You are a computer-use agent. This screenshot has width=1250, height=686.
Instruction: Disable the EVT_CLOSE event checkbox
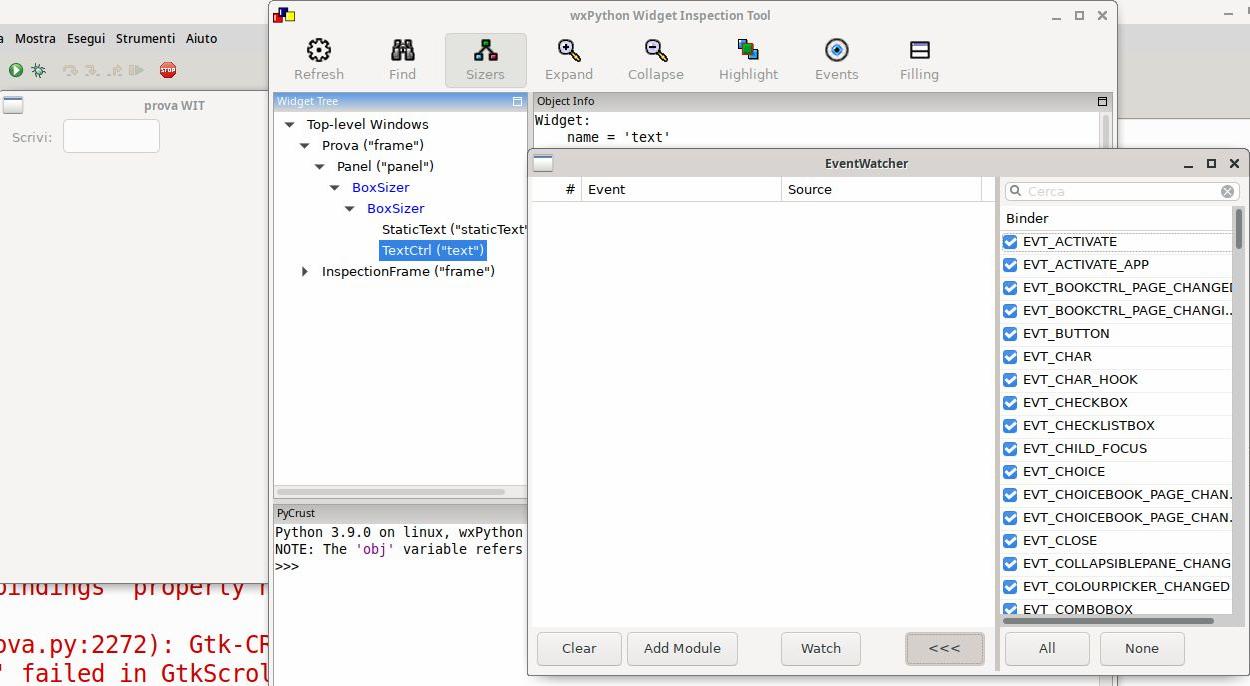pos(1010,541)
